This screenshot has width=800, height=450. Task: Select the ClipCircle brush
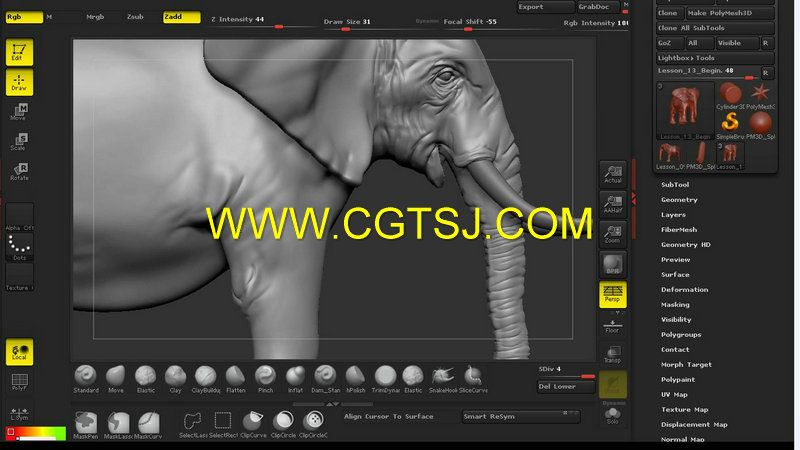(x=283, y=424)
